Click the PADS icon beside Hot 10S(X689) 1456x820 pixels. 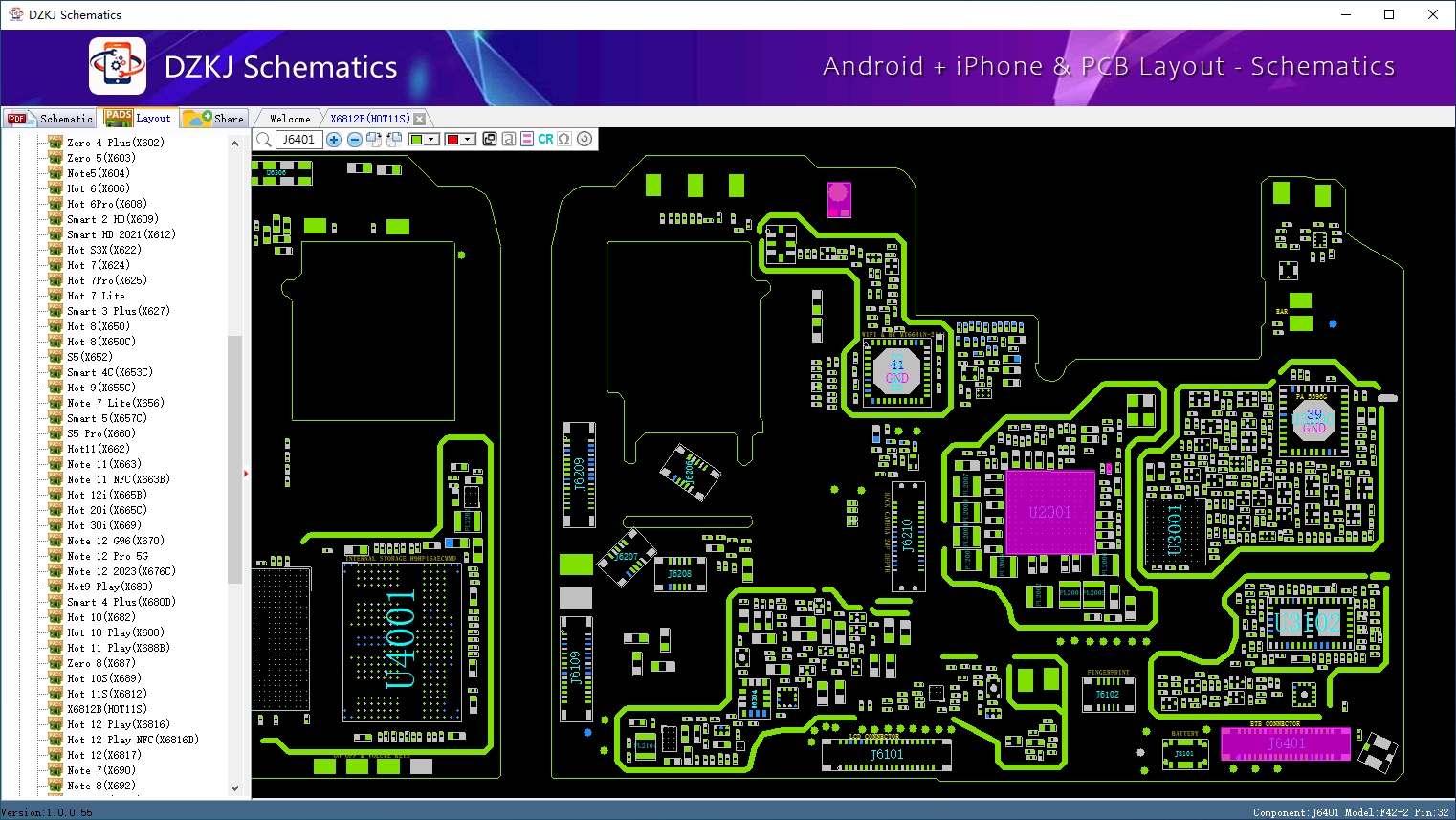point(55,678)
